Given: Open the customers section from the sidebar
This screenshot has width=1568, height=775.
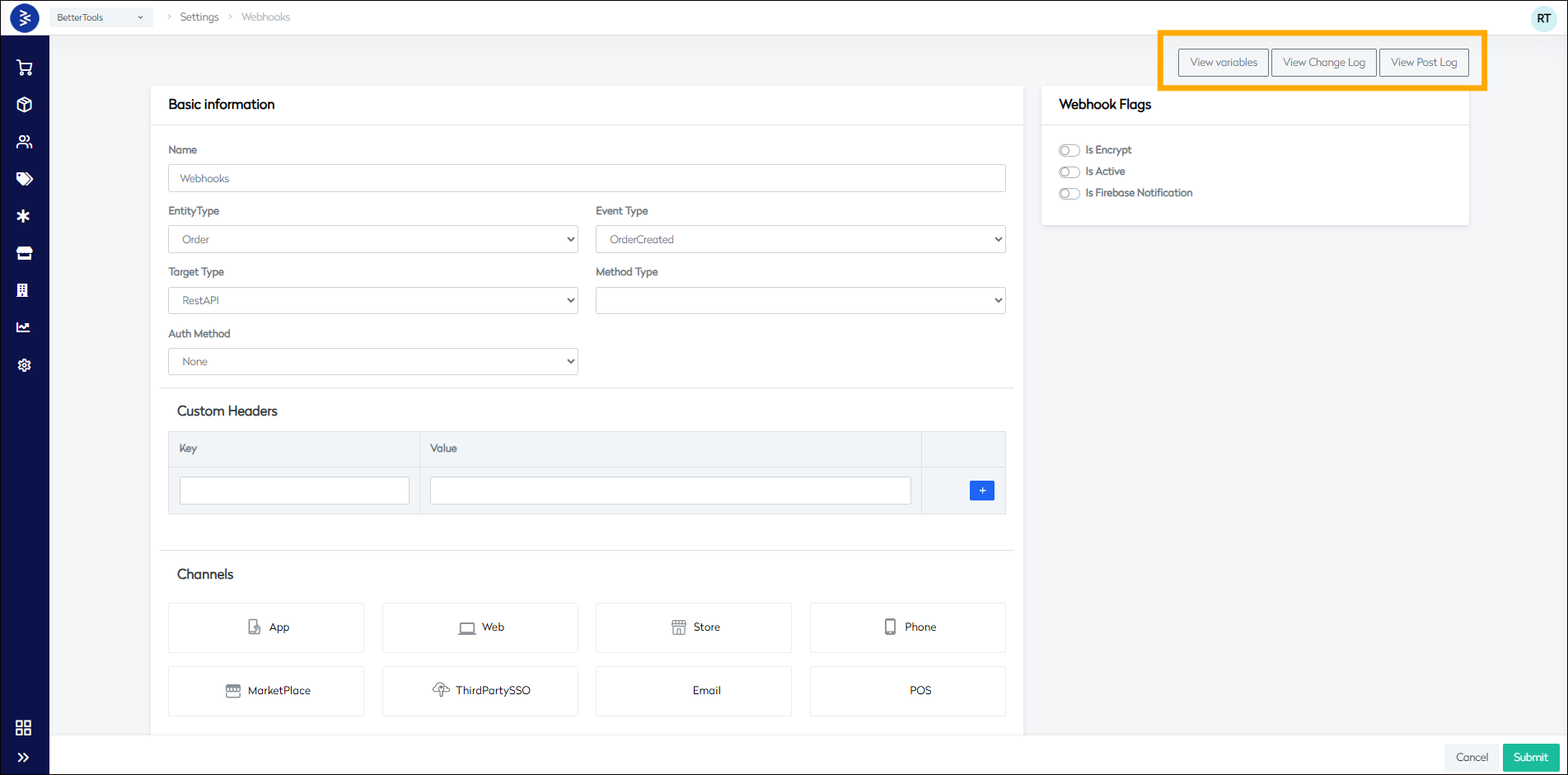Looking at the screenshot, I should point(24,141).
